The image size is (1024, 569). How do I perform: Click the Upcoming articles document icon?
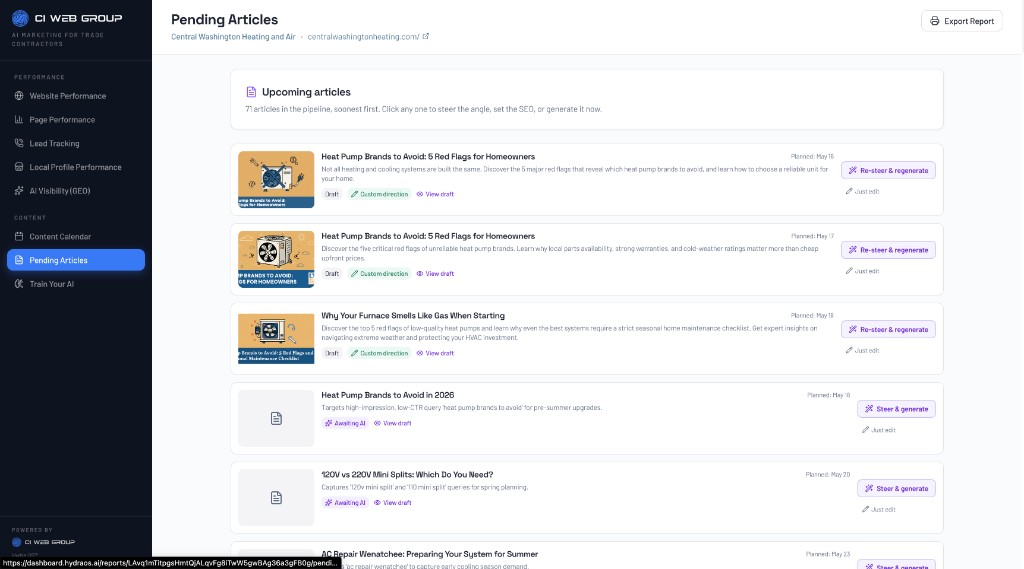click(251, 92)
